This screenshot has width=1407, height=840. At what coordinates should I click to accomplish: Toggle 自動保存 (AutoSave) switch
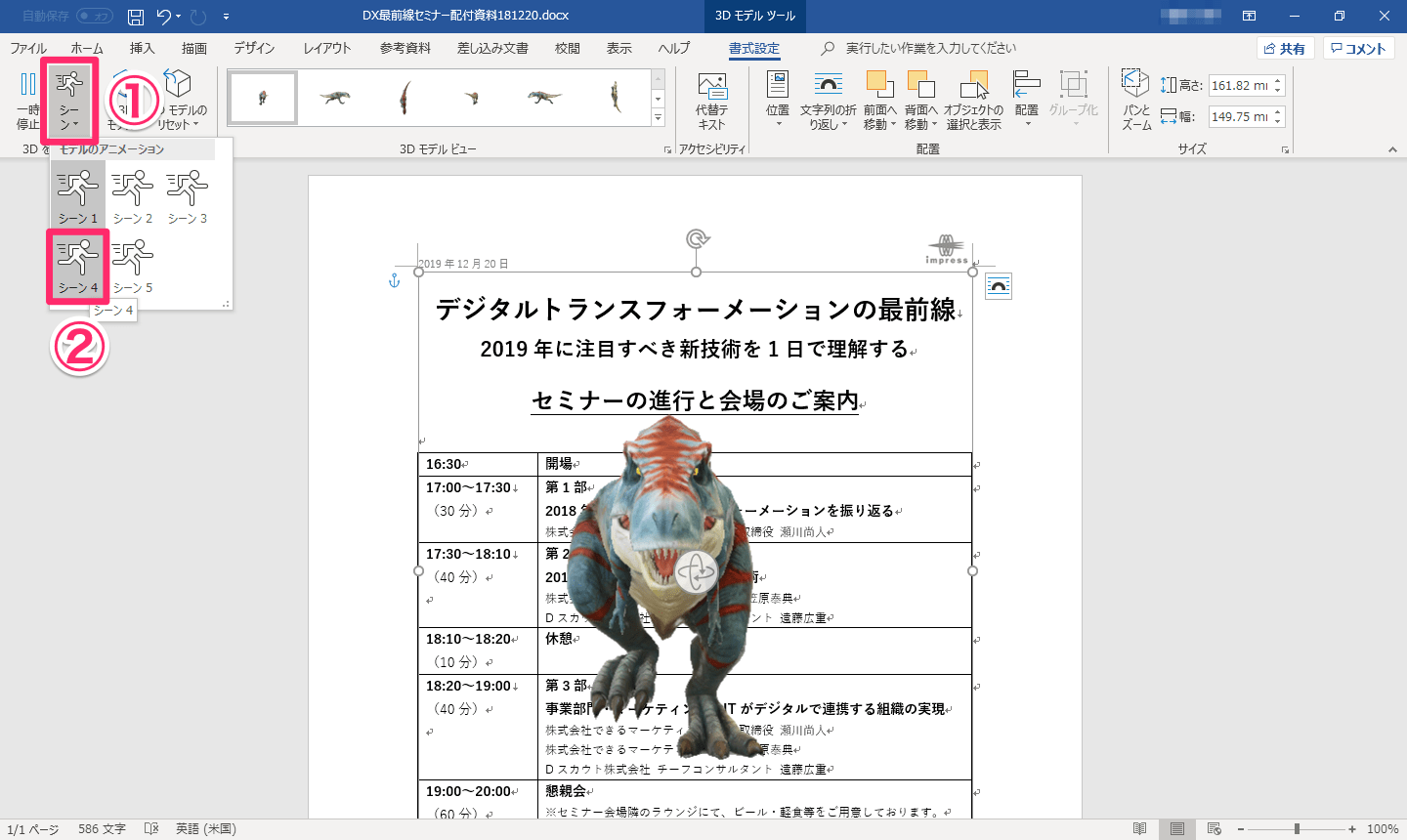coord(95,16)
